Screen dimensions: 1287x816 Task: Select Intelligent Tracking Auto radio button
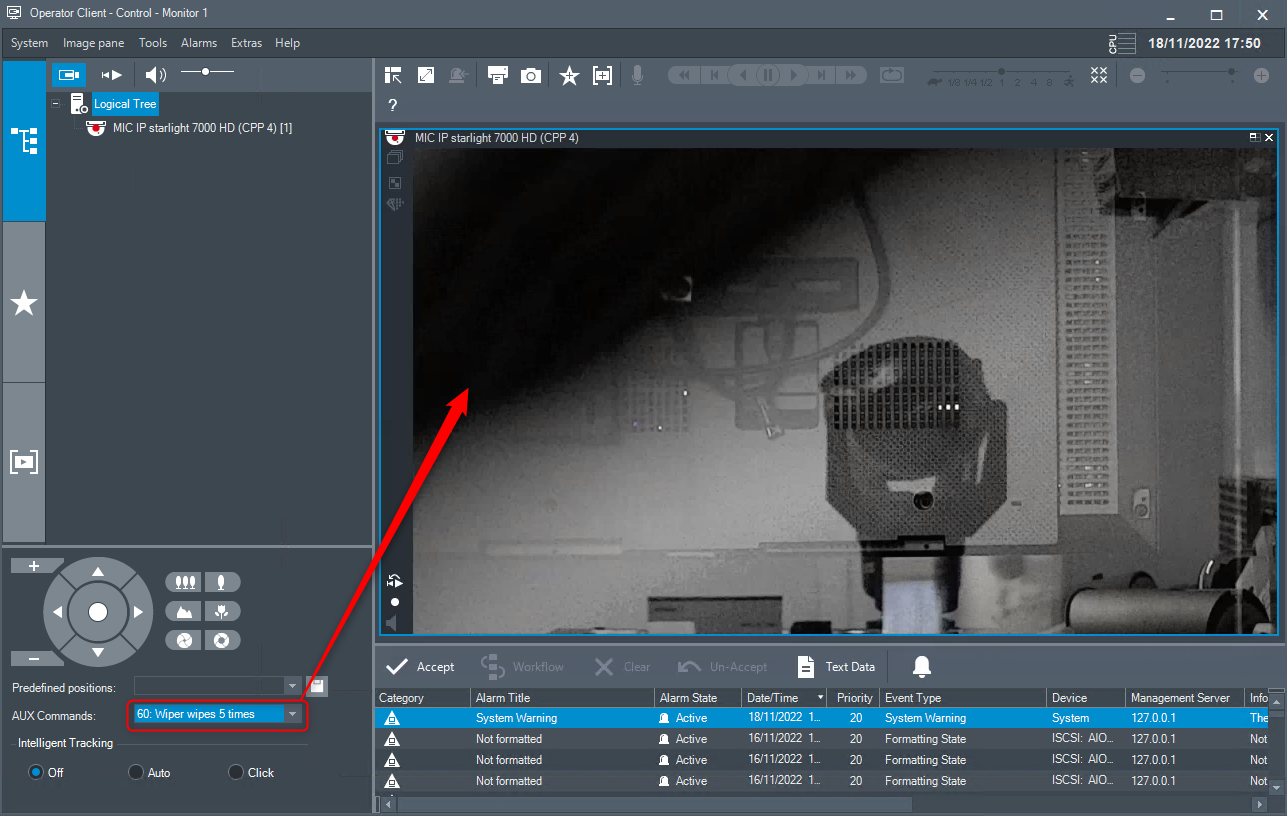136,772
